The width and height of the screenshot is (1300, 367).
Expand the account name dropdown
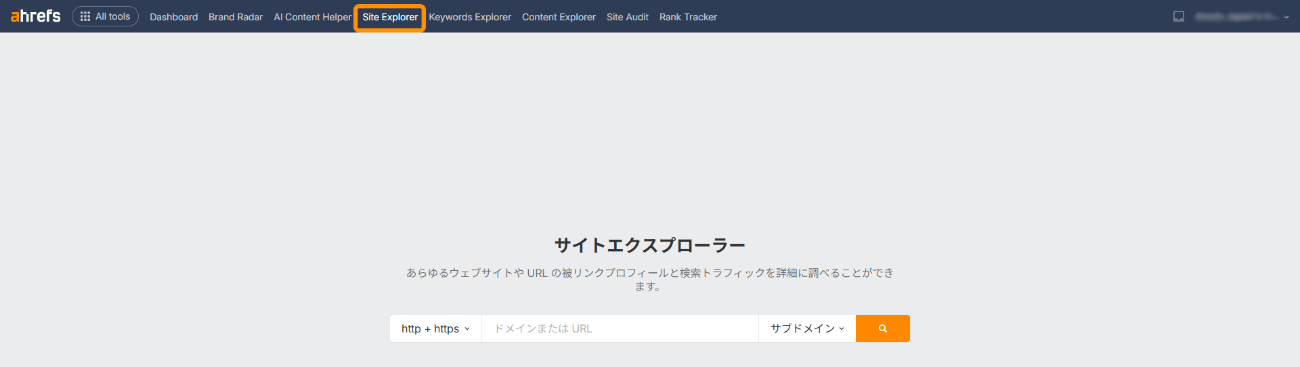point(1243,17)
